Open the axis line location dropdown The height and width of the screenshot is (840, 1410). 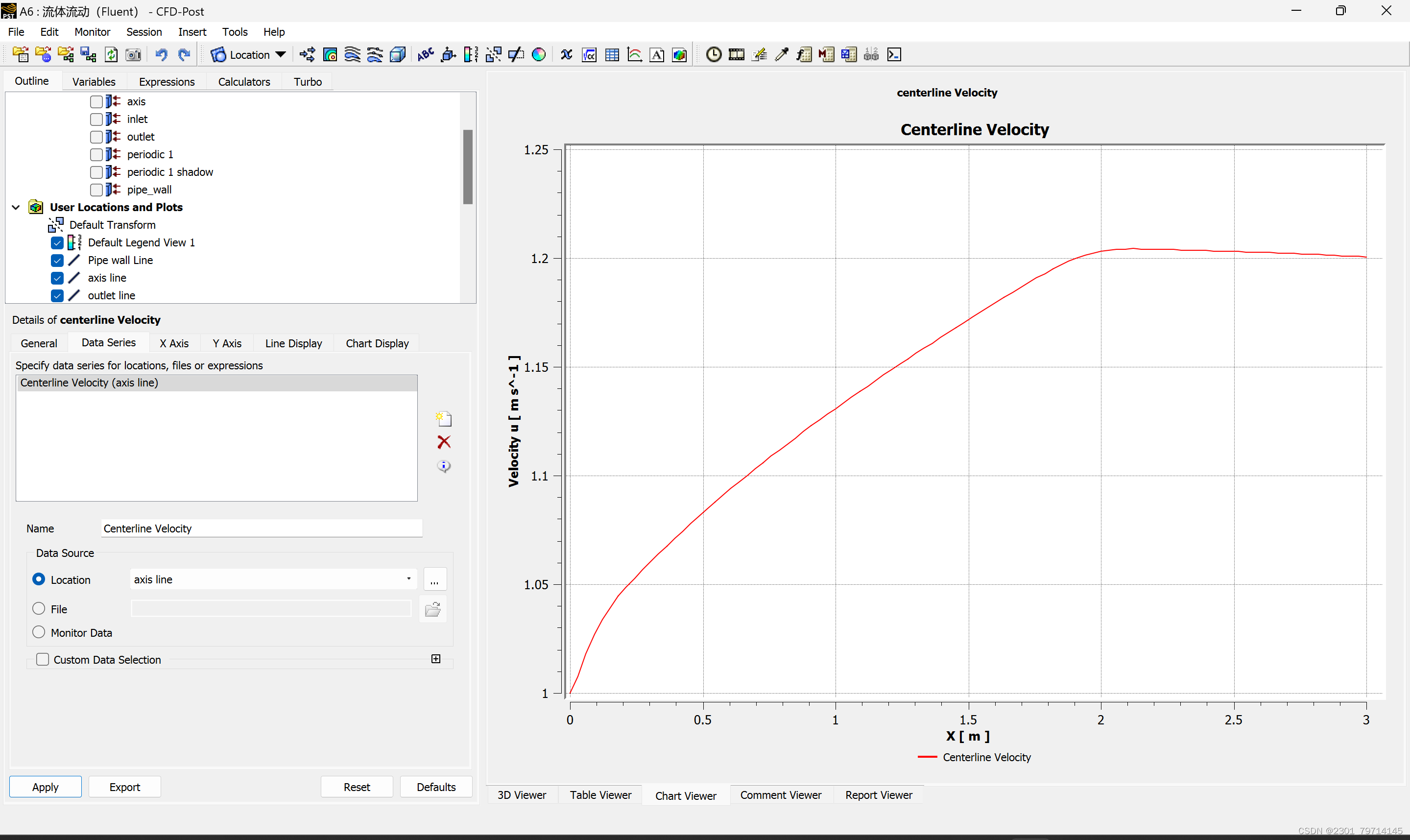click(408, 579)
